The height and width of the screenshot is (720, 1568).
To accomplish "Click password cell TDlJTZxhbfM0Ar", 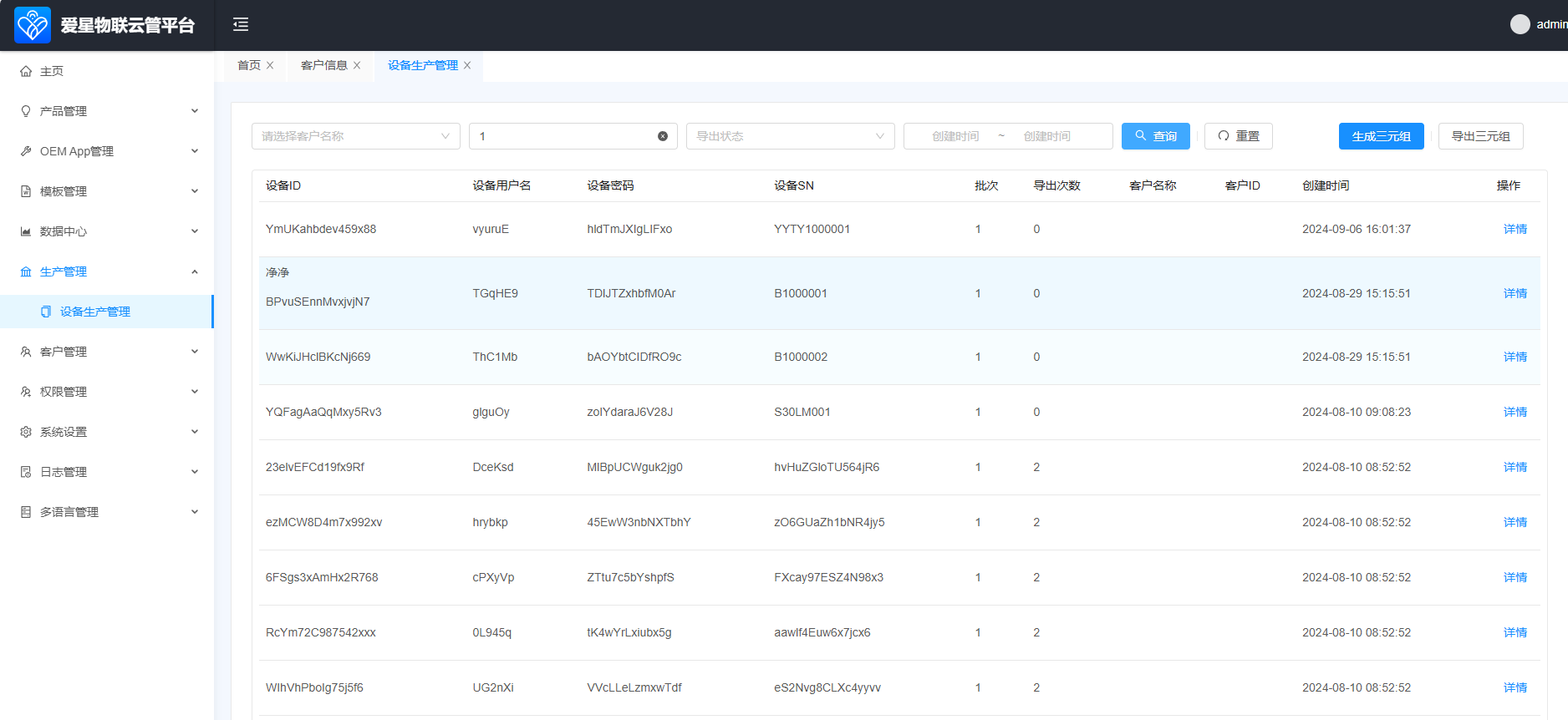I will tap(631, 293).
